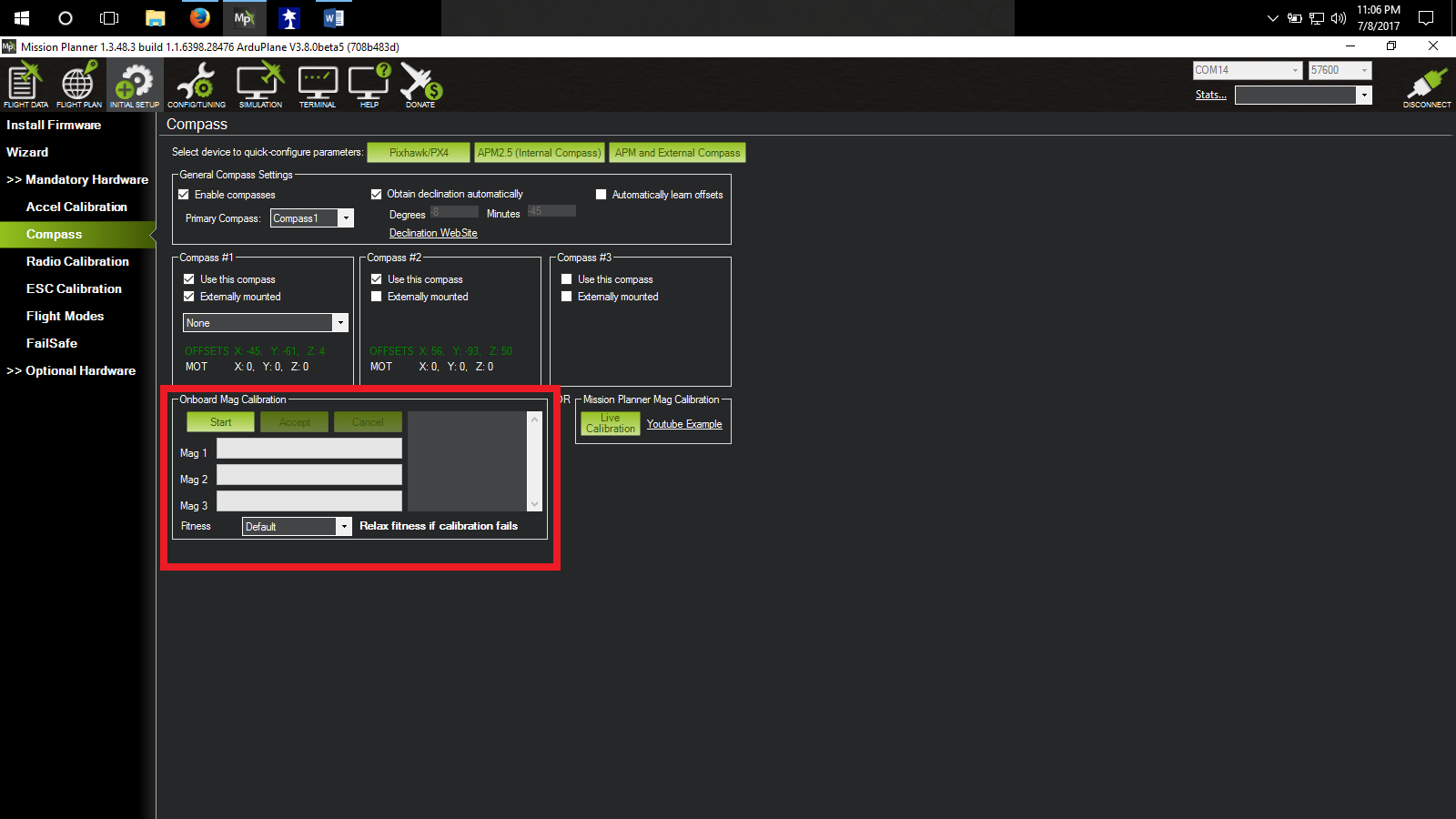Toggle Enable compasses checkbox
1456x819 pixels.
point(184,195)
